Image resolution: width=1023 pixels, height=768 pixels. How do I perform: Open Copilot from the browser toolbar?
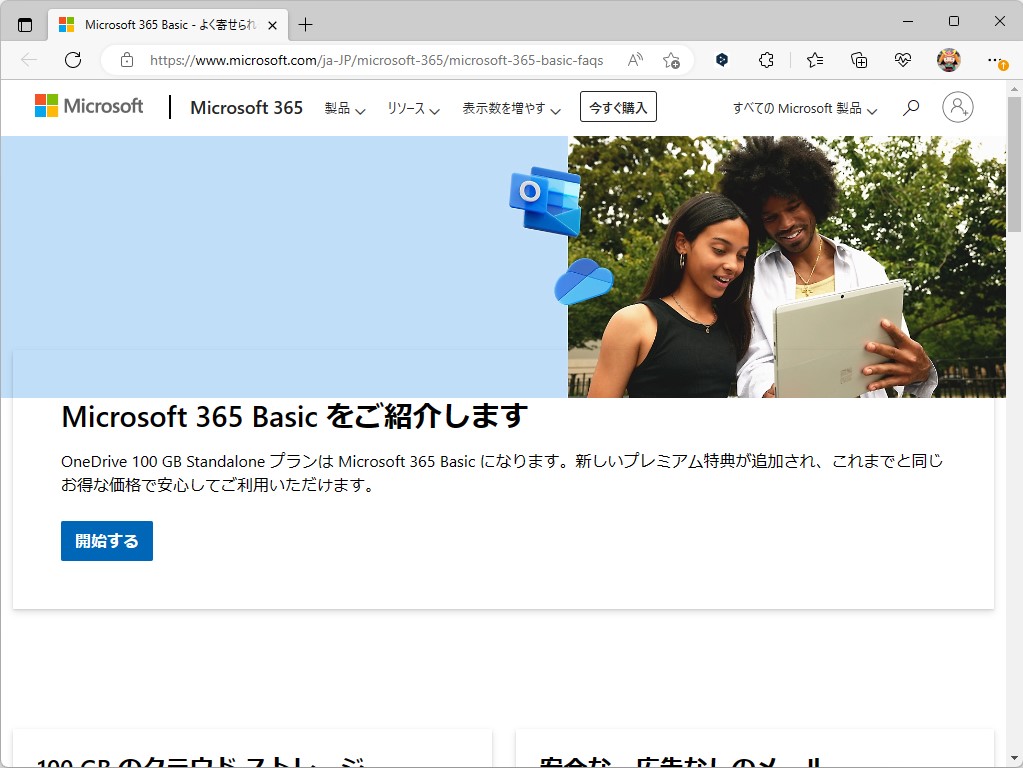pyautogui.click(x=721, y=60)
